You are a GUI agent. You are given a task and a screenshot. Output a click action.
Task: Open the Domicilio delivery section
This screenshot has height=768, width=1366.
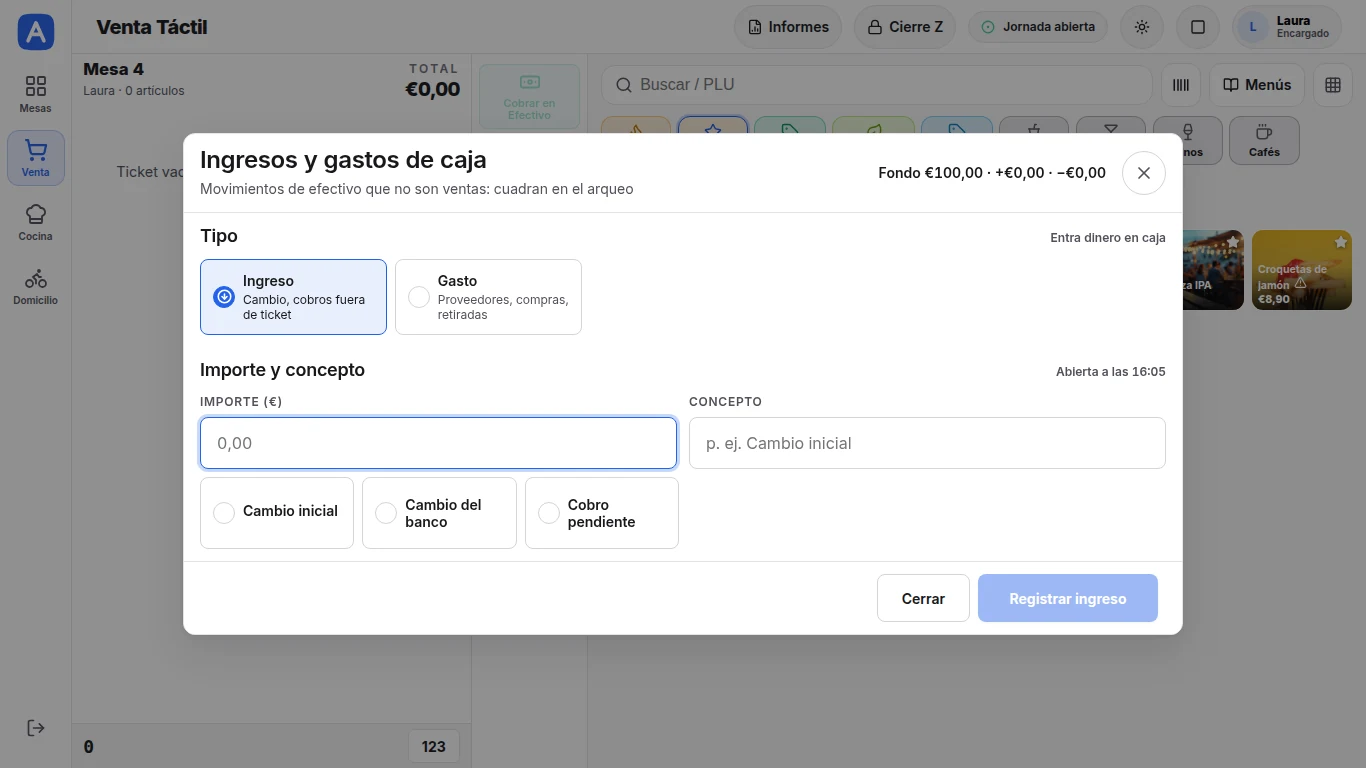coord(36,286)
